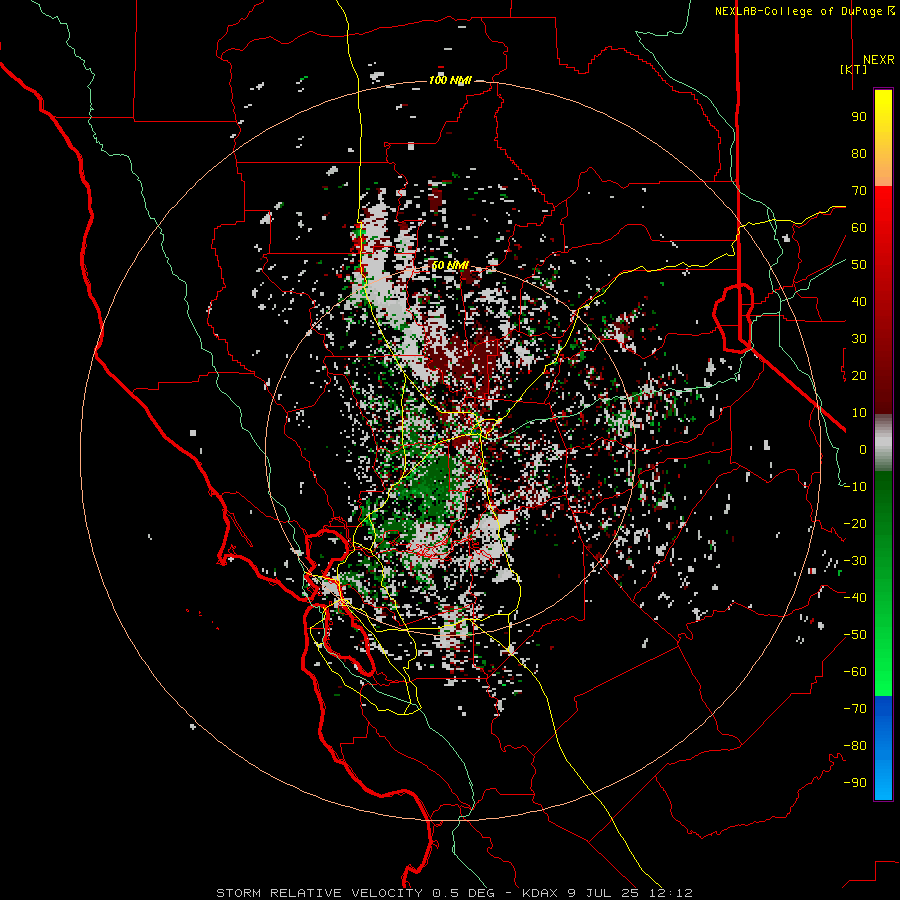Click the -40 value on velocity scale
Image resolution: width=900 pixels, height=900 pixels.
tap(855, 598)
